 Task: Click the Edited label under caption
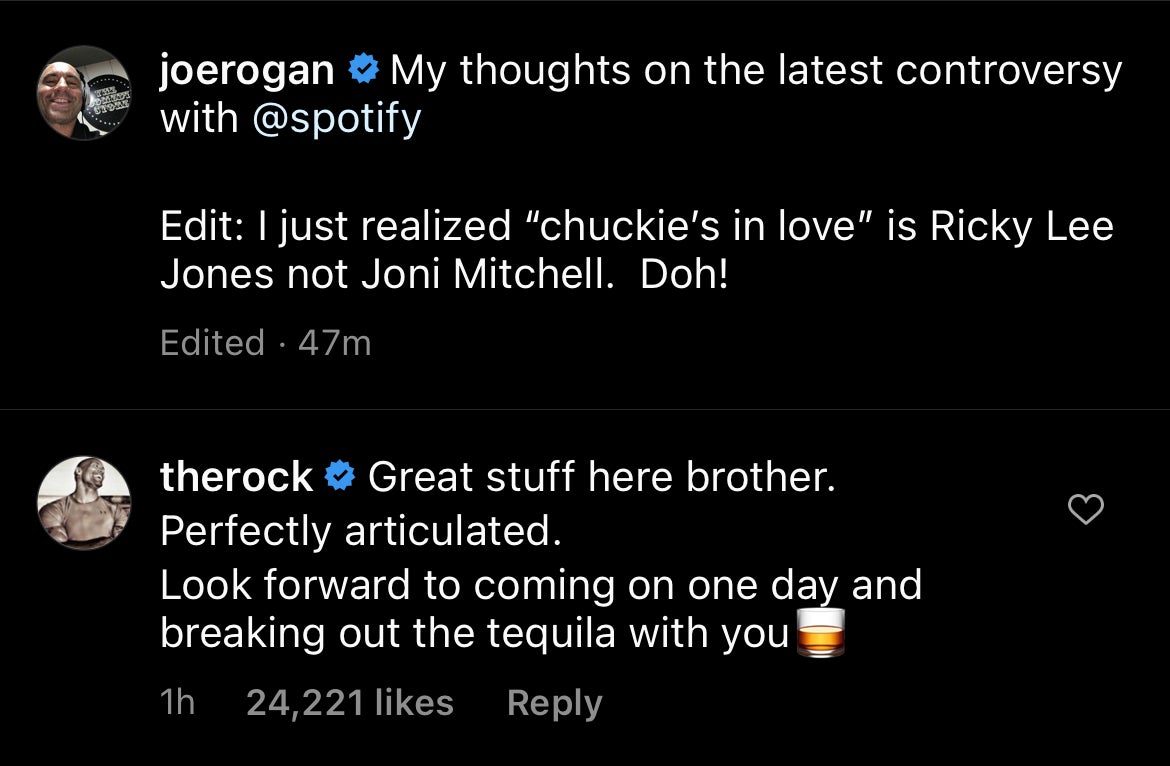(x=212, y=343)
